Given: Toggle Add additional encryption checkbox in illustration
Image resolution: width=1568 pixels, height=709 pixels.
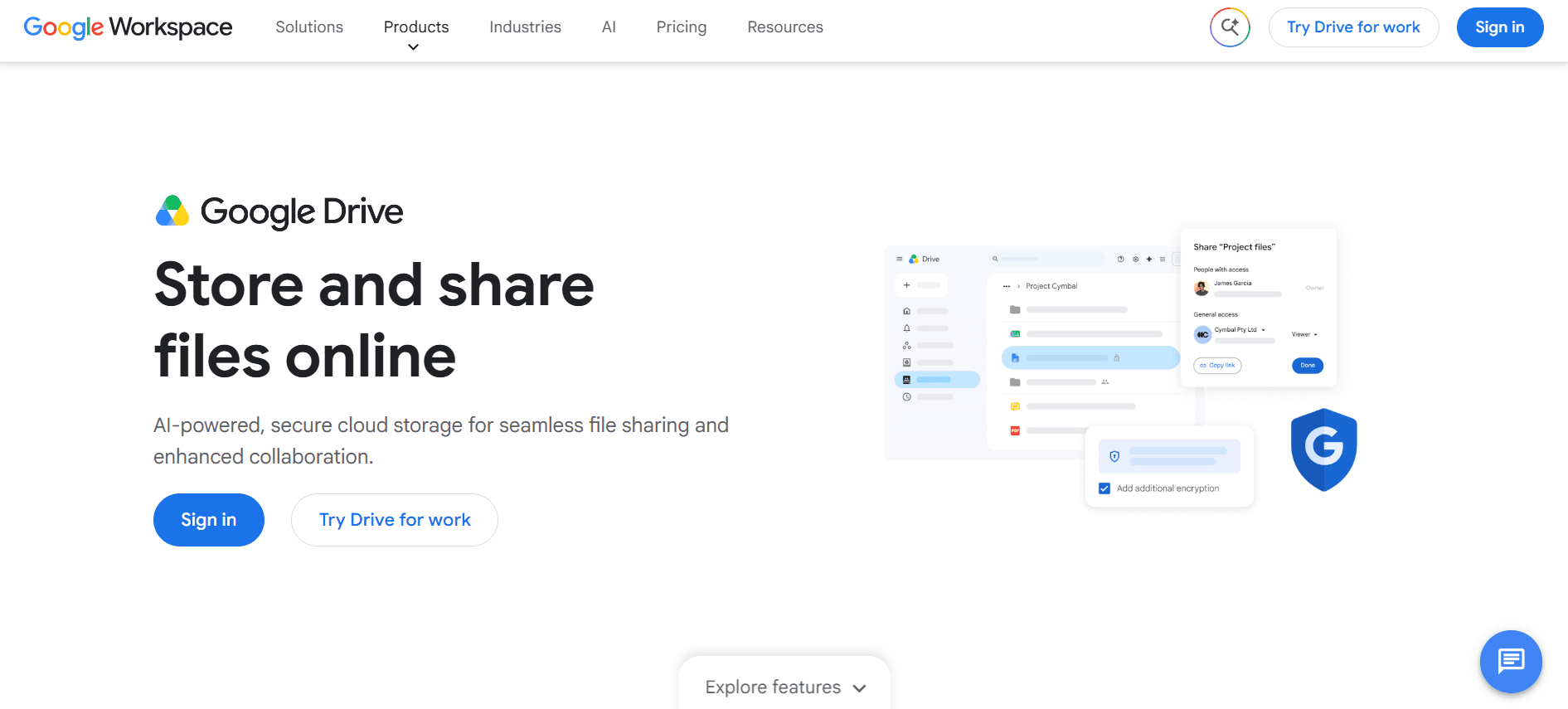Looking at the screenshot, I should pos(1104,488).
